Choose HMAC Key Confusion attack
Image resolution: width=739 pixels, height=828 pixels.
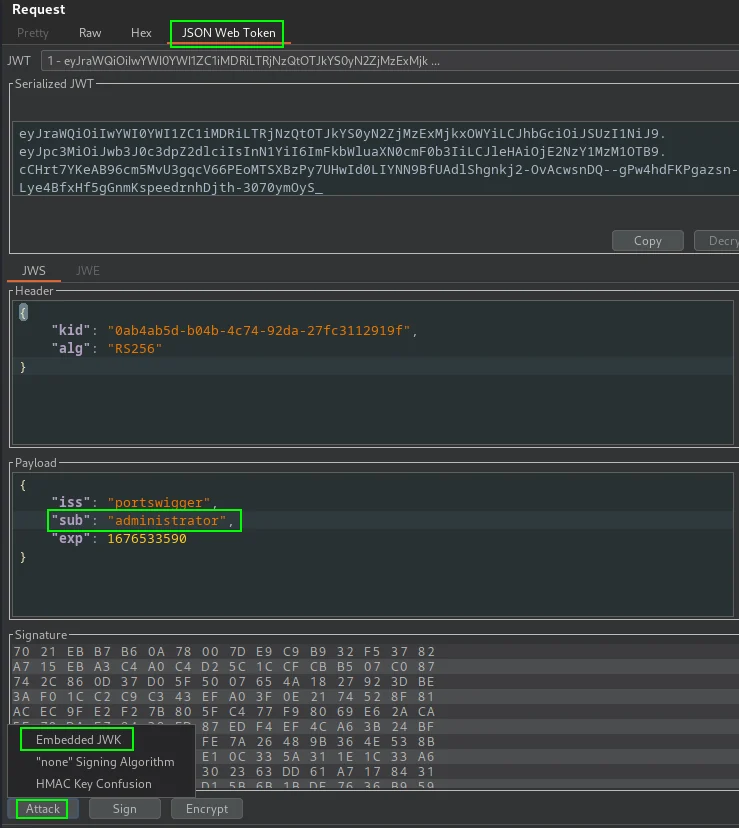click(x=93, y=784)
